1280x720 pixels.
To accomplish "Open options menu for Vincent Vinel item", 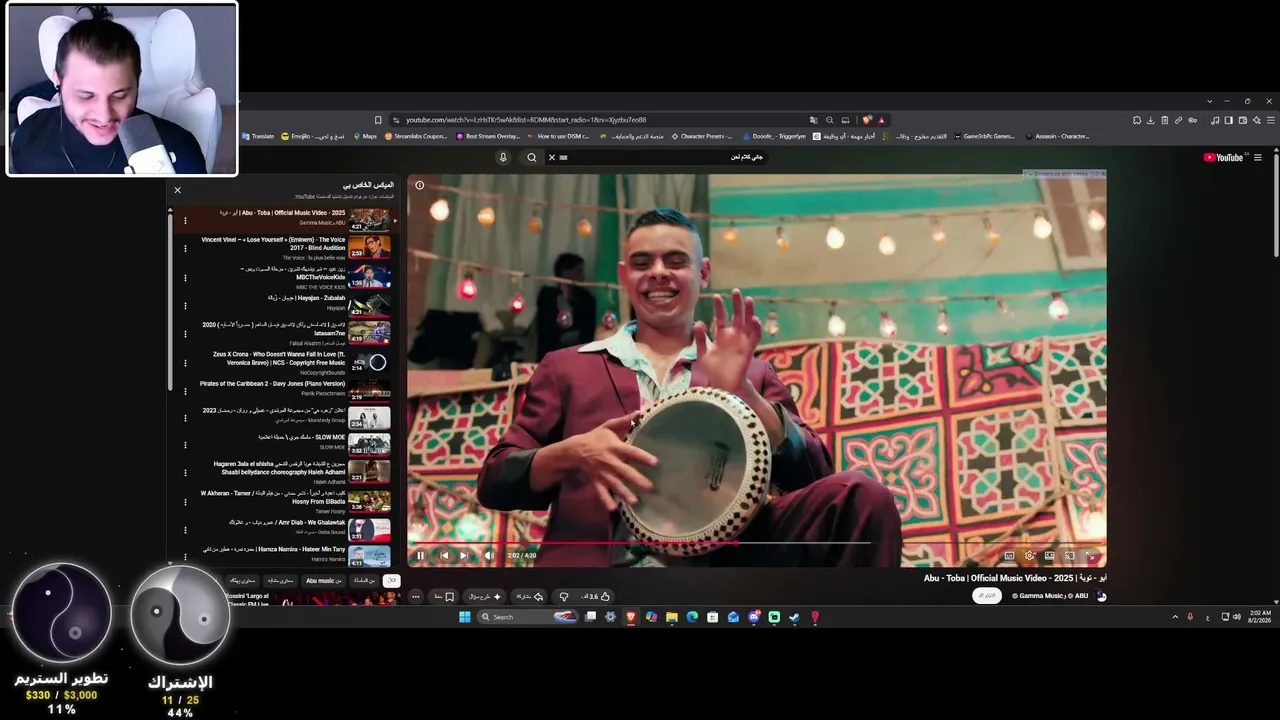I will point(185,249).
